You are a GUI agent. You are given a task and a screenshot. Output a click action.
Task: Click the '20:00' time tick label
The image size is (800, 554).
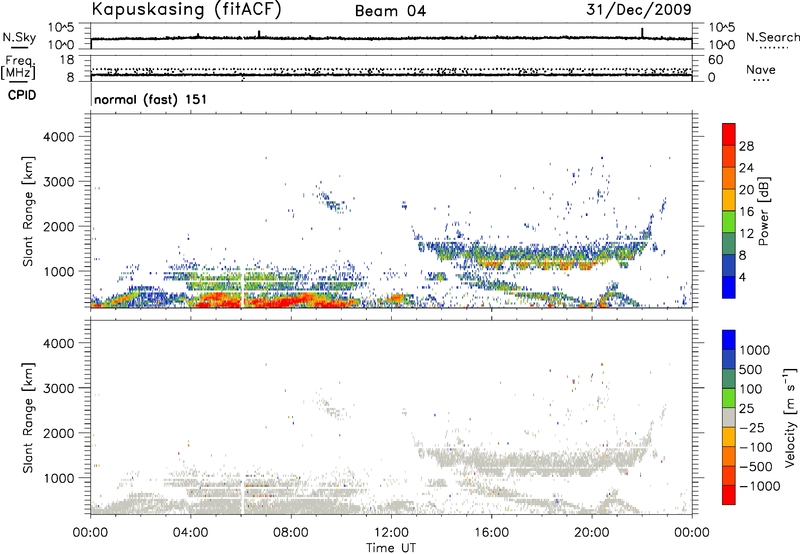(591, 533)
